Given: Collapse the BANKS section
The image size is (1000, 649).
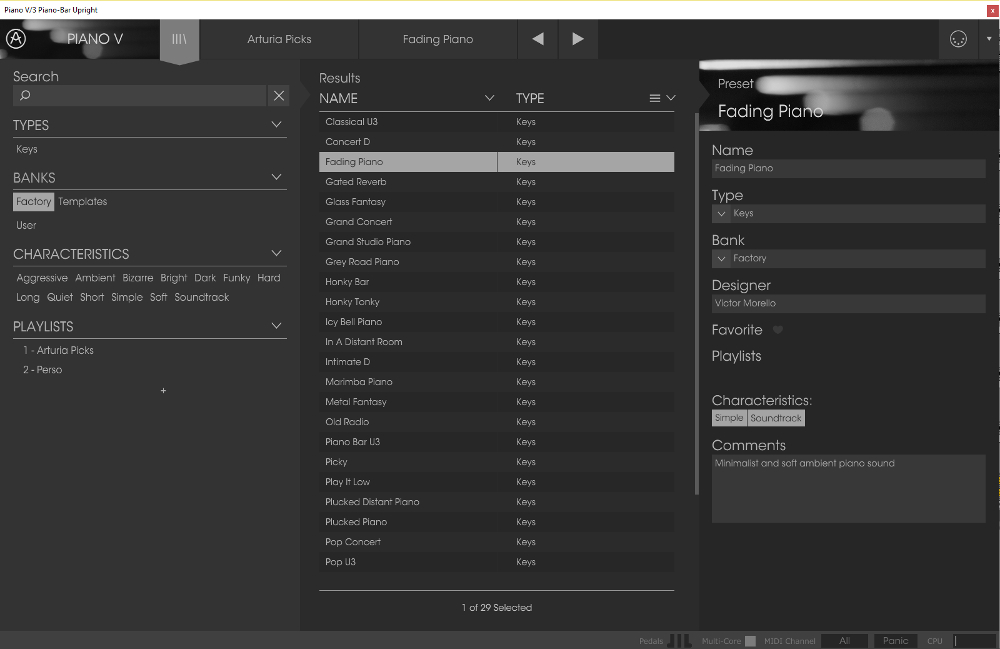Looking at the screenshot, I should 276,177.
